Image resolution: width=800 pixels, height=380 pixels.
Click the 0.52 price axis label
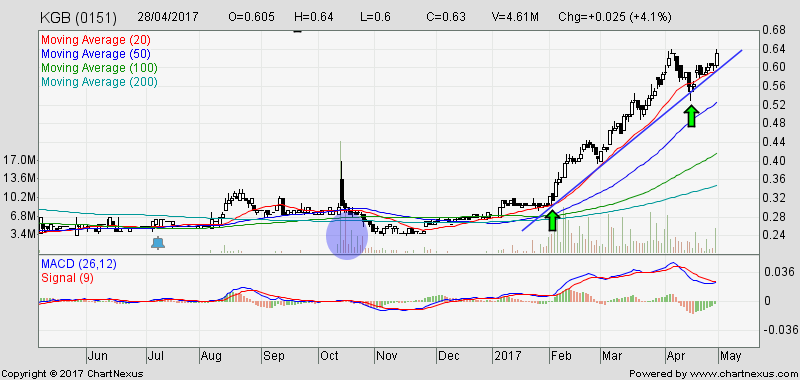pyautogui.click(x=774, y=105)
